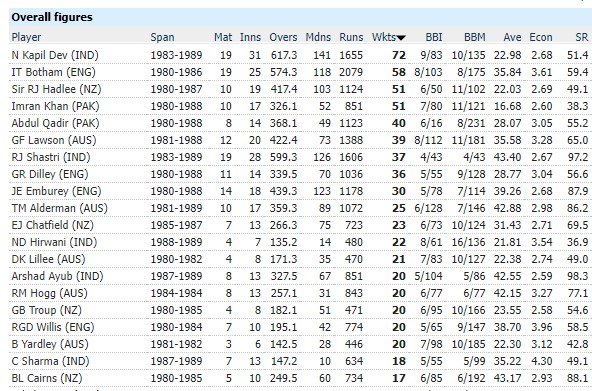Select Shastri's strike rate 97.2
The width and height of the screenshot is (592, 391).
click(x=578, y=157)
